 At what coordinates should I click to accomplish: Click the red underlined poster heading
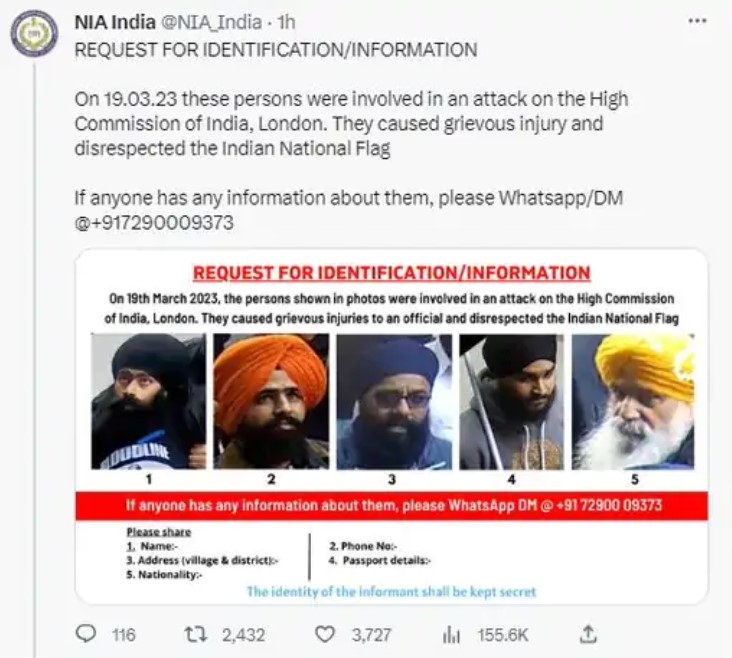392,273
